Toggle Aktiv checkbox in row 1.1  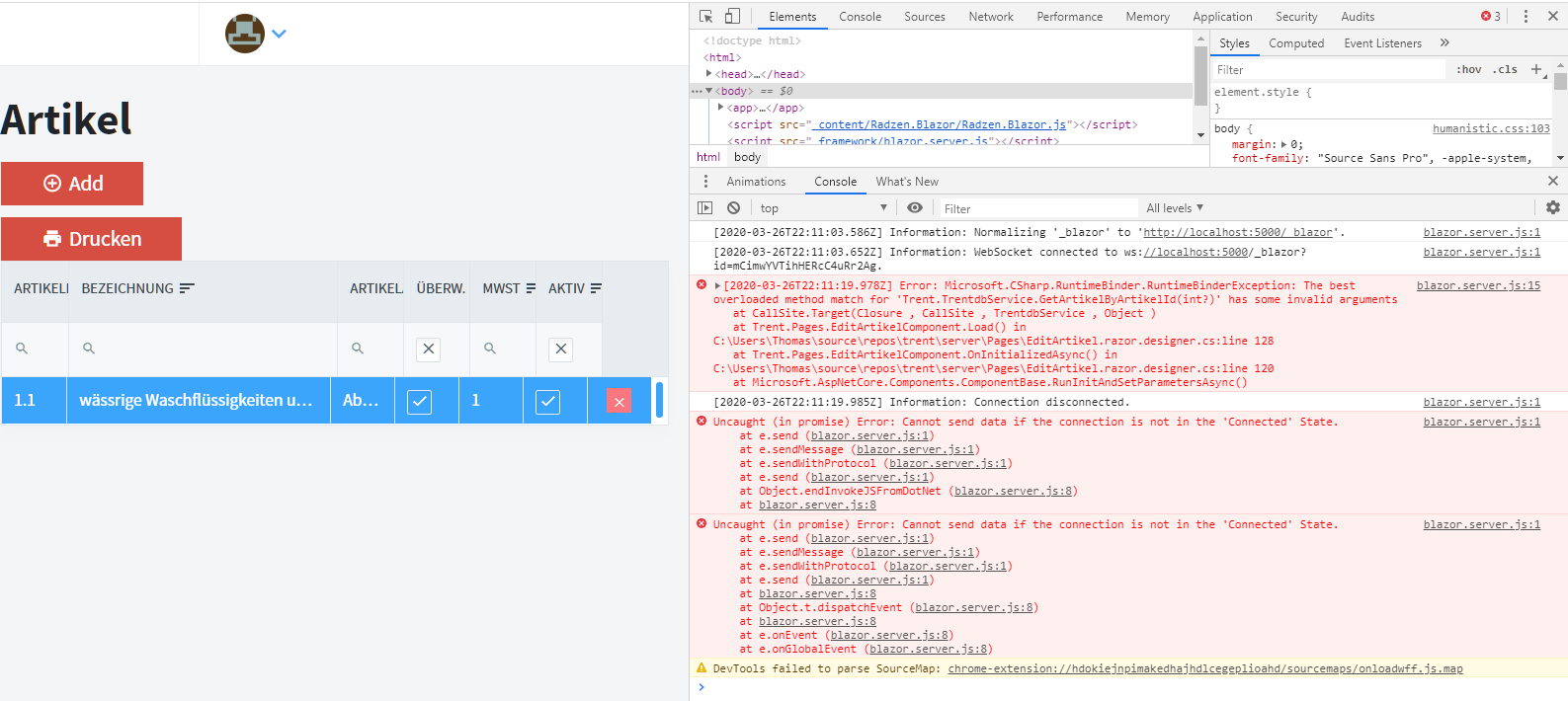click(547, 402)
